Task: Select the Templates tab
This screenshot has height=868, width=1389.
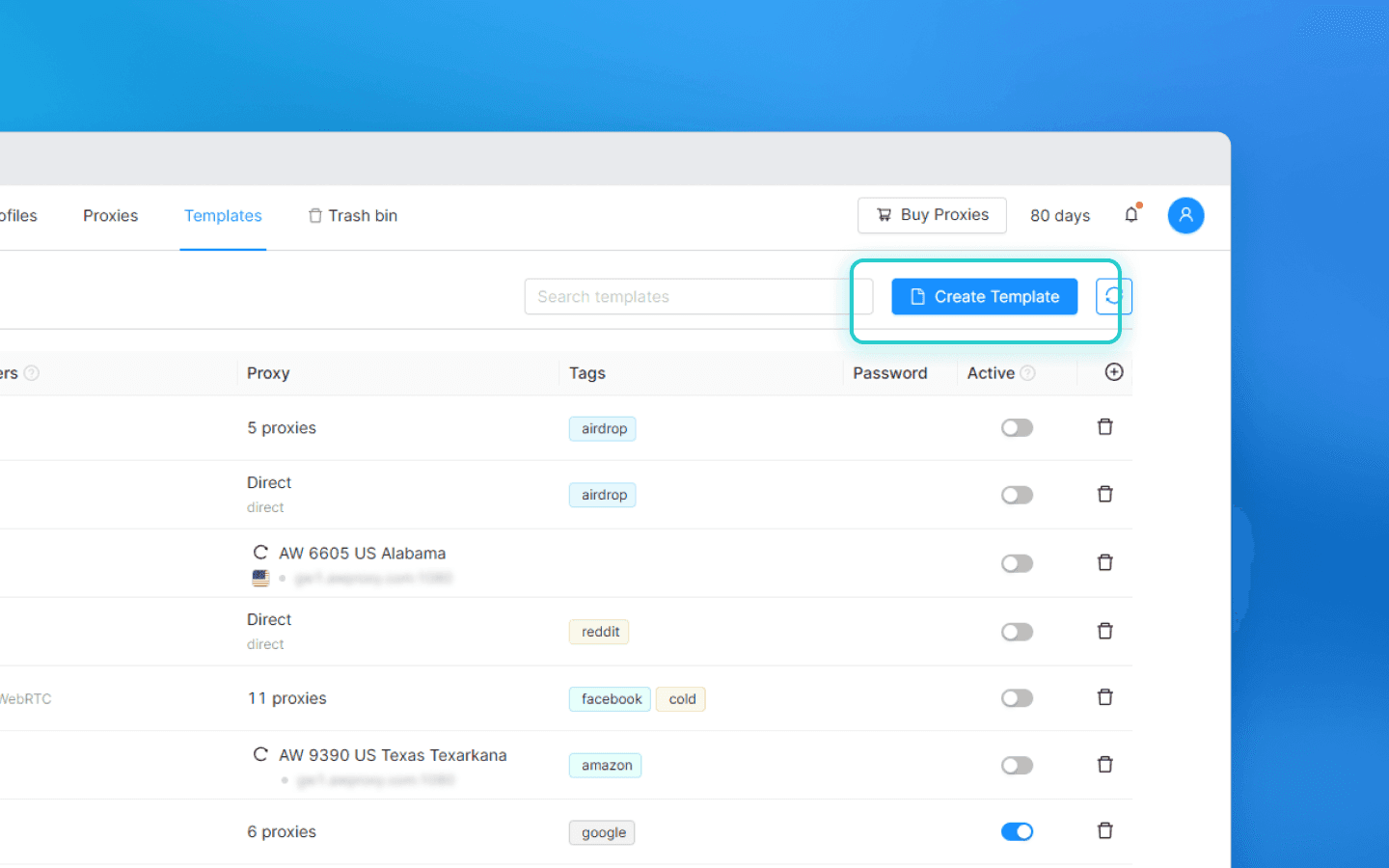Action: coord(223,216)
